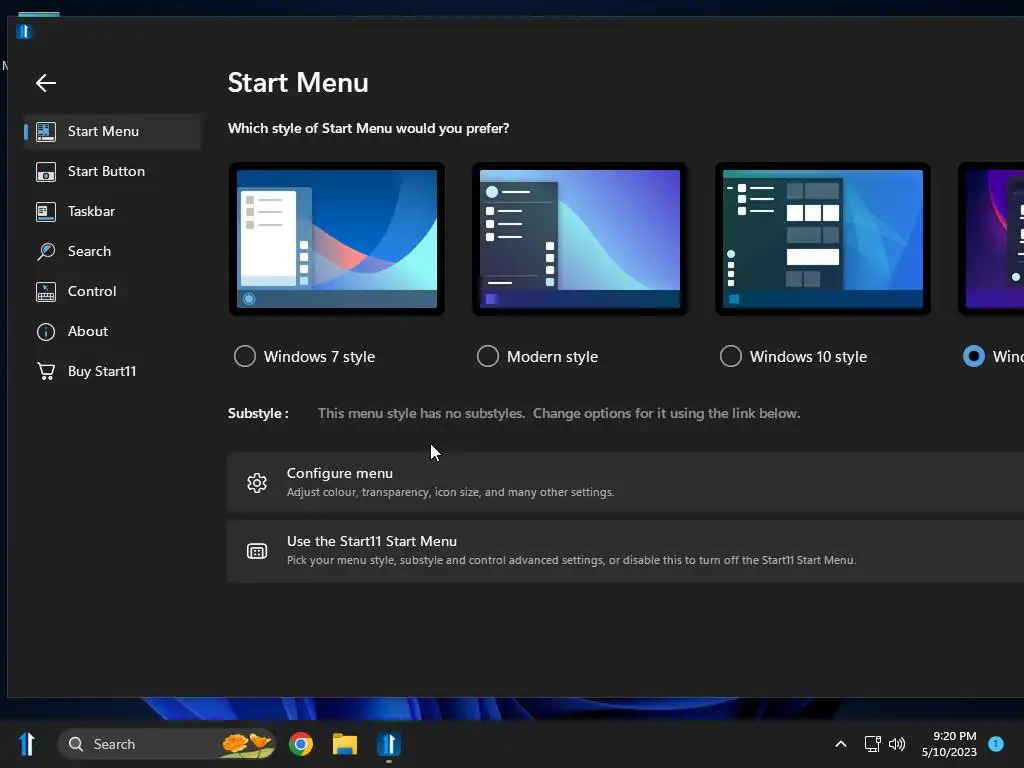Open the Start Button sidebar section
The height and width of the screenshot is (768, 1024).
(x=112, y=171)
